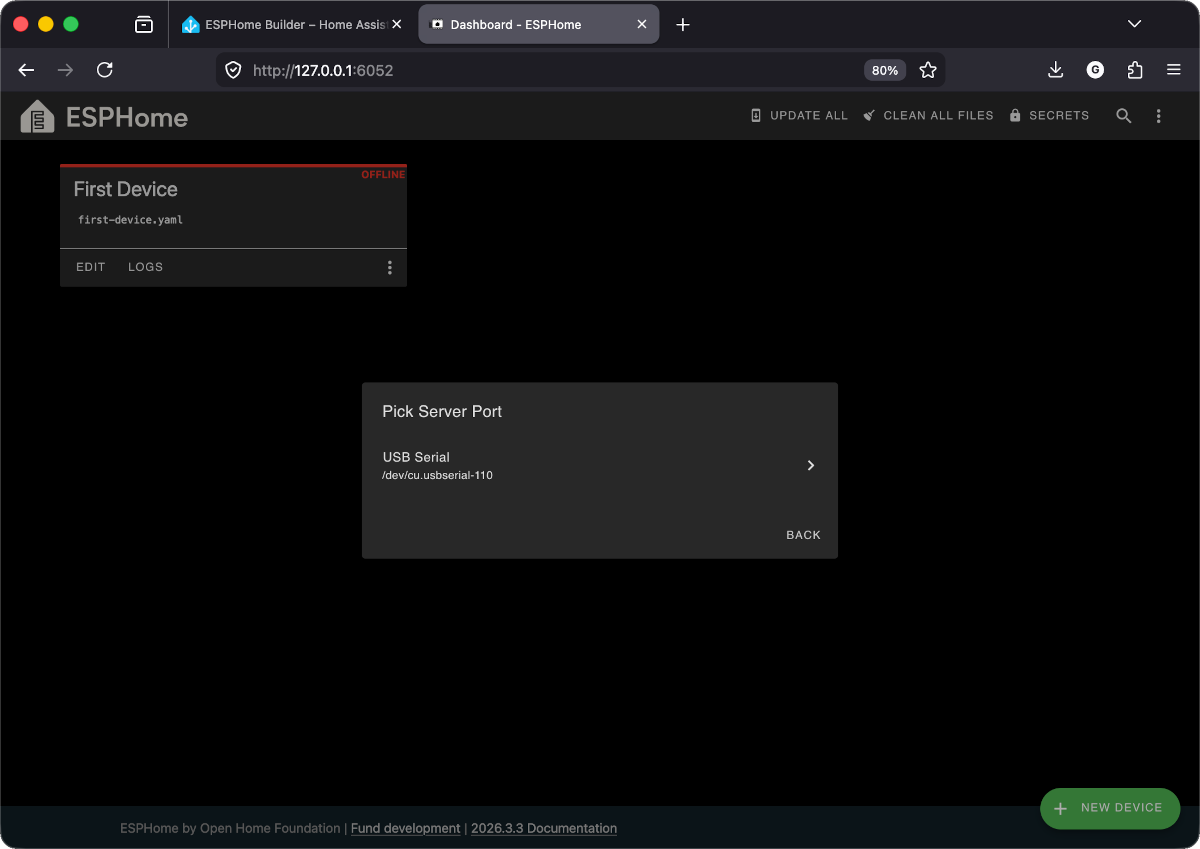Open a new browser tab
Viewport: 1200px width, 849px height.
click(683, 24)
